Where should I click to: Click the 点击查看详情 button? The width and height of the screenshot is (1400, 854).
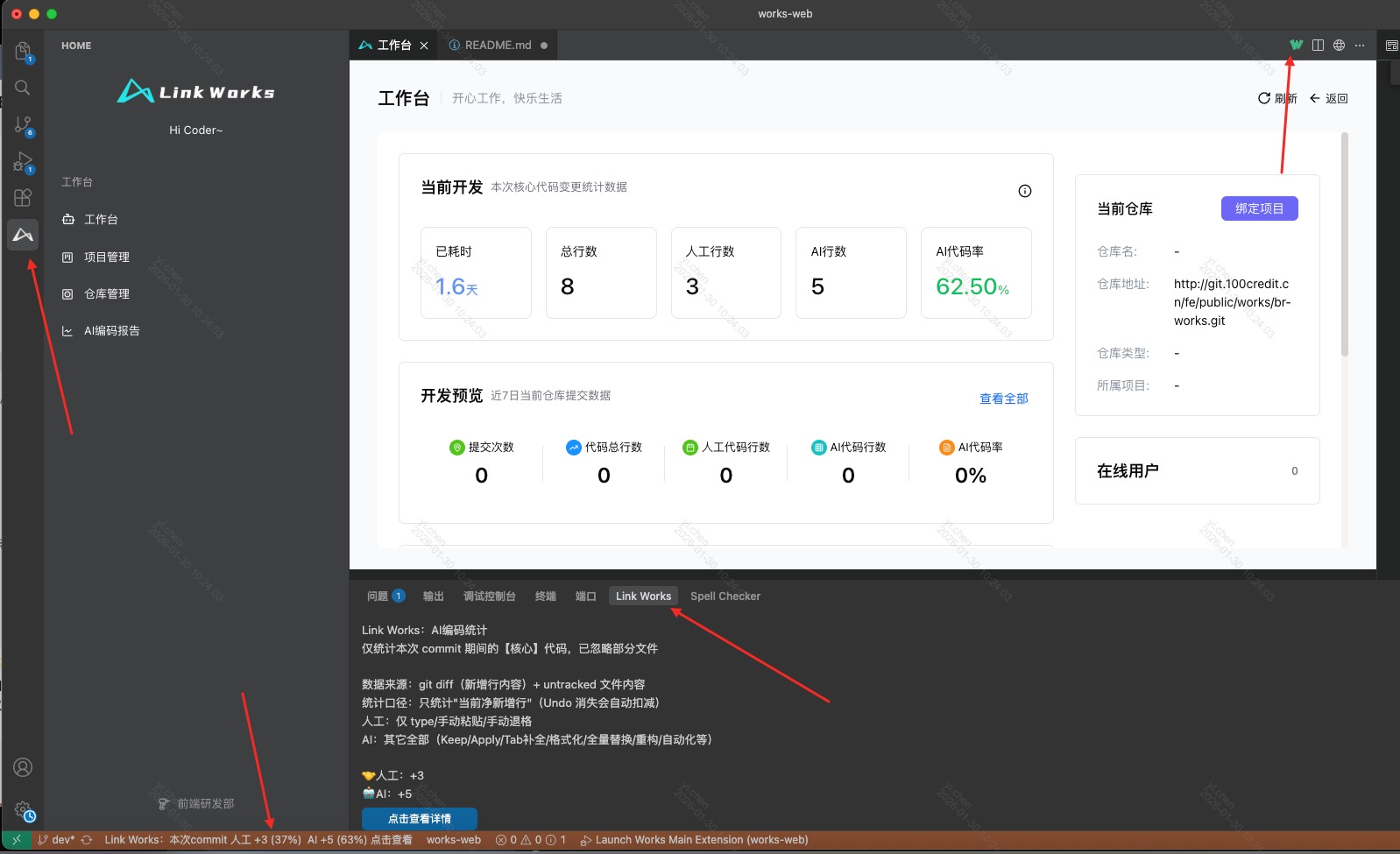click(420, 819)
